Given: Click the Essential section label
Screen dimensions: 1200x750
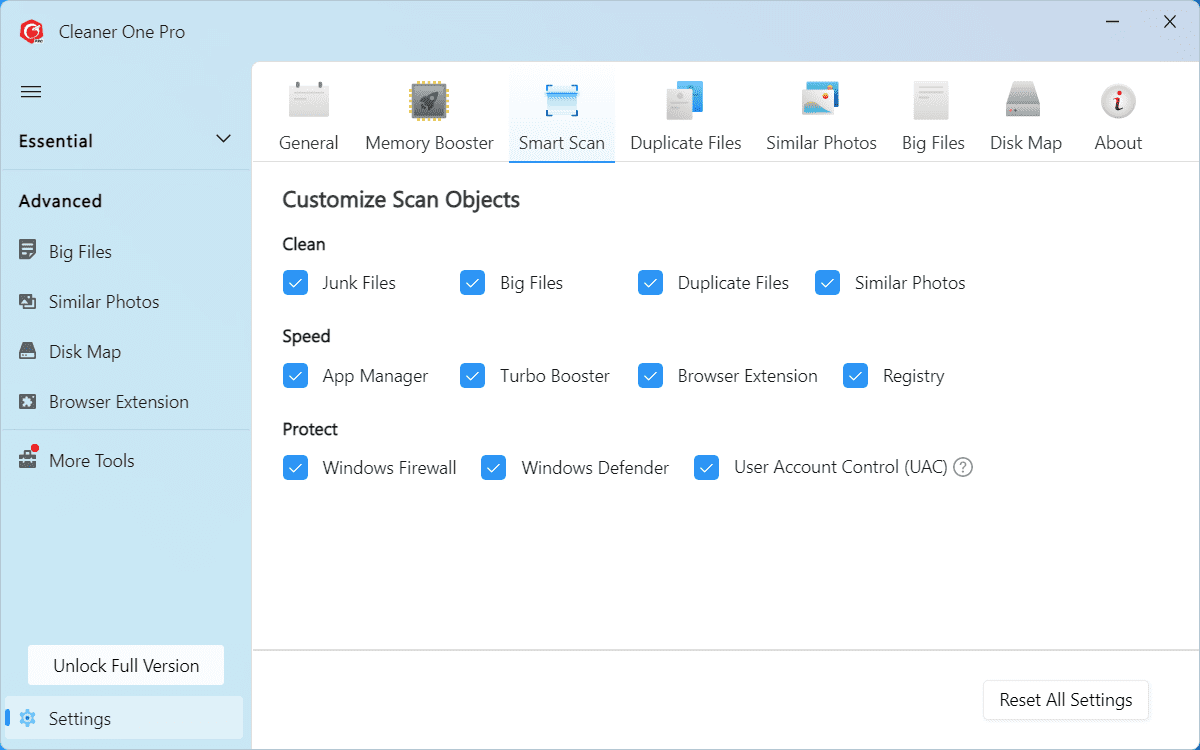Looking at the screenshot, I should [56, 141].
